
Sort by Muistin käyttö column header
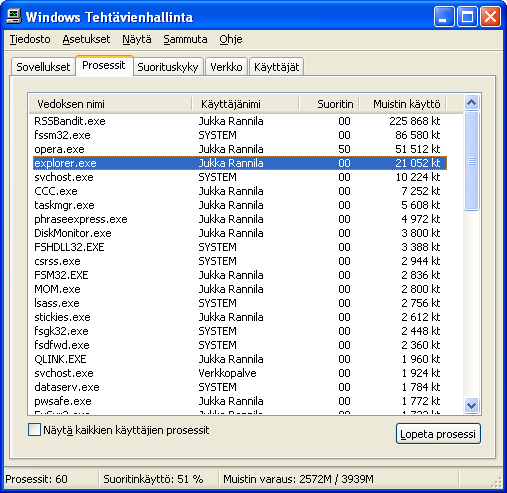pyautogui.click(x=402, y=104)
